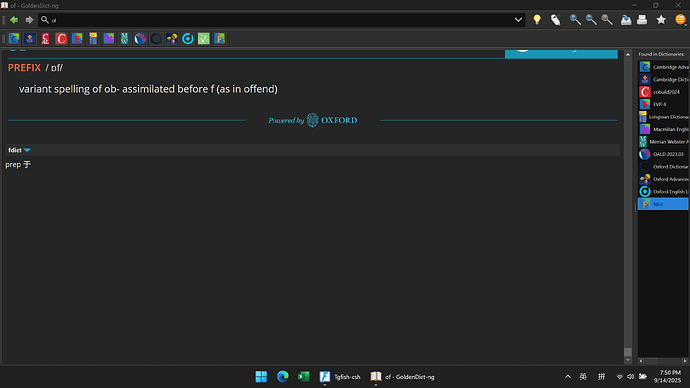Image resolution: width=690 pixels, height=388 pixels.
Task: Click the 拼 input mode indicator
Action: (602, 377)
